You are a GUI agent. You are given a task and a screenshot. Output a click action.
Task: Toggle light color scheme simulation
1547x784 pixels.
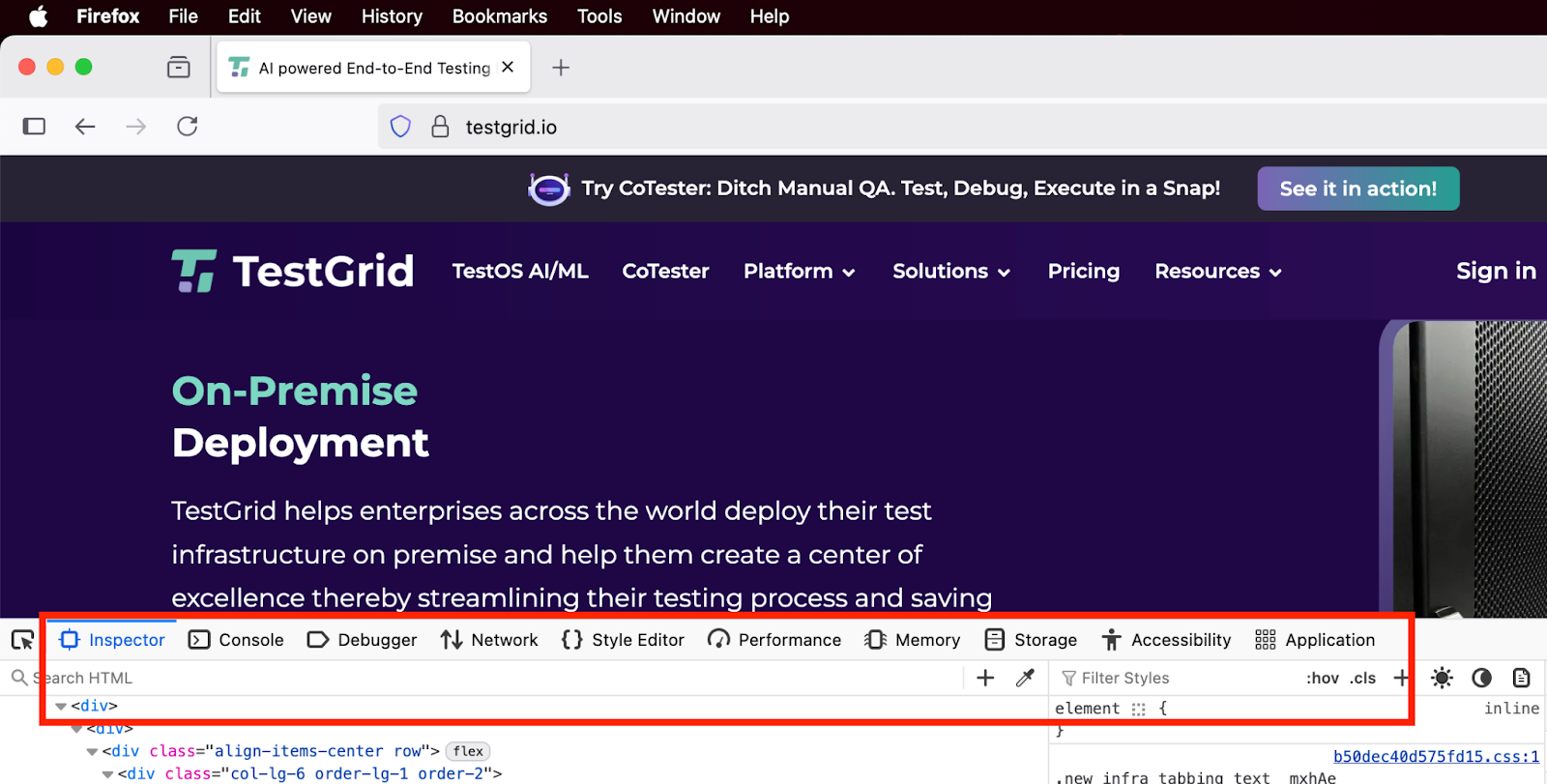[x=1442, y=678]
